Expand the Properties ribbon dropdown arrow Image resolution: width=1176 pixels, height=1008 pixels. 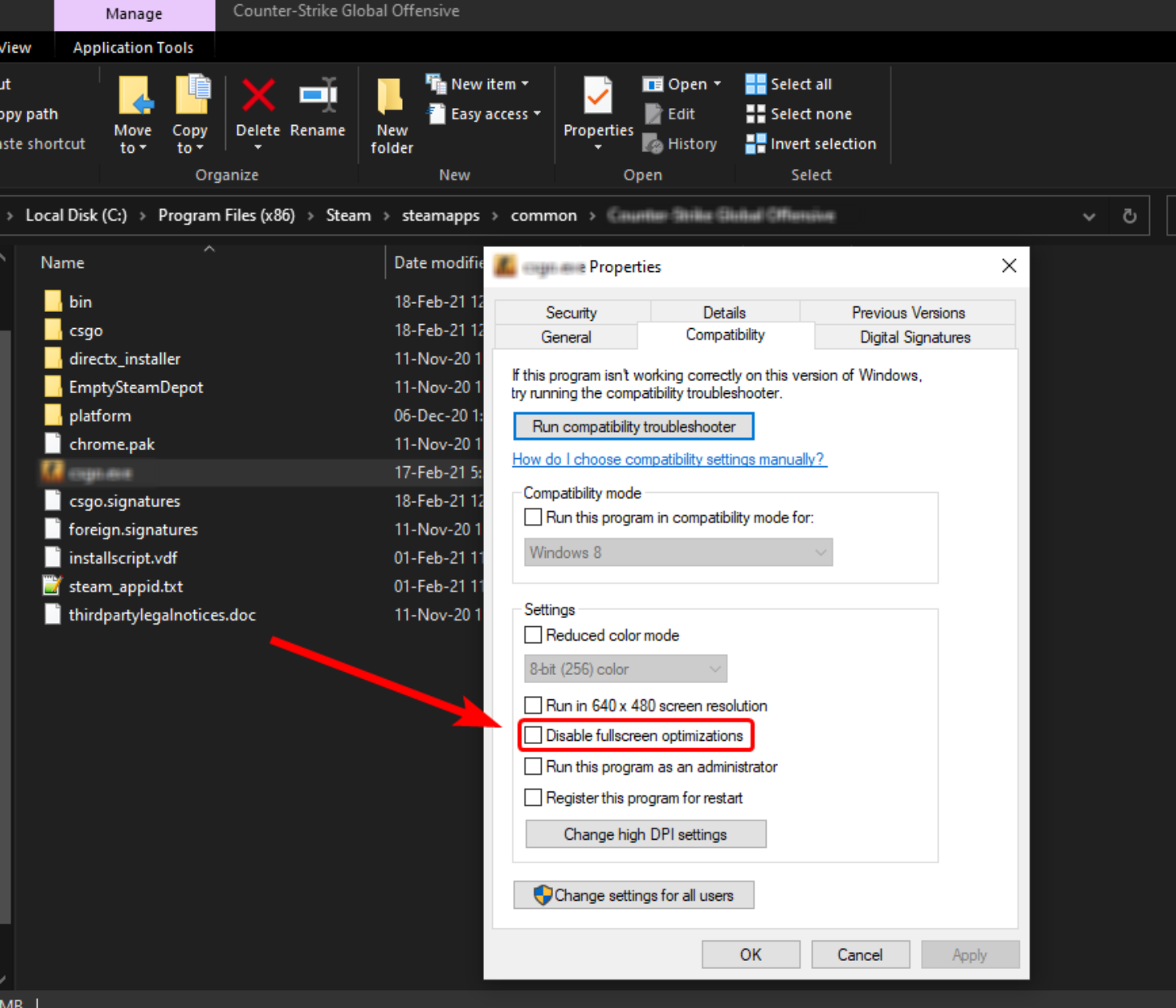pyautogui.click(x=599, y=147)
